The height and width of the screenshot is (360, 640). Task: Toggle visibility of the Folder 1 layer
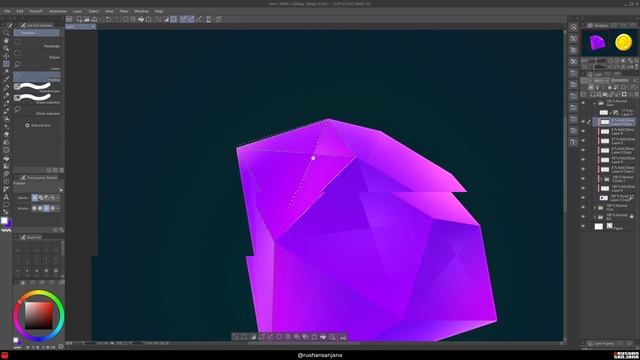point(583,179)
